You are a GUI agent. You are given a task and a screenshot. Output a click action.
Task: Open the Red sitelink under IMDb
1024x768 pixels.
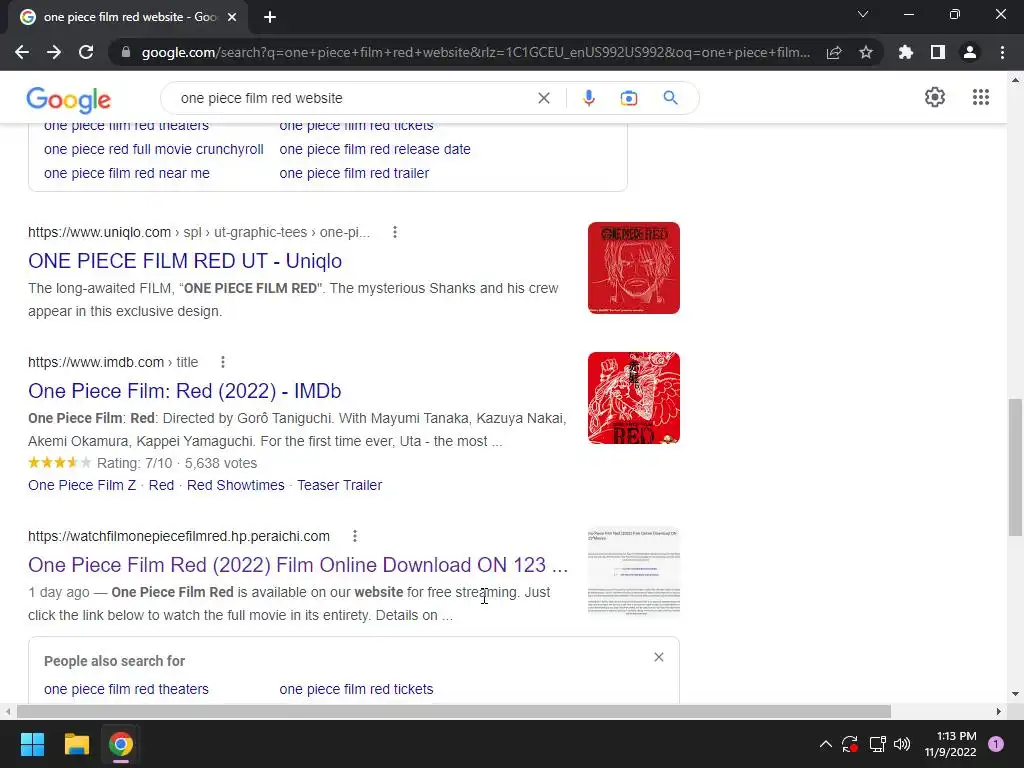(161, 485)
